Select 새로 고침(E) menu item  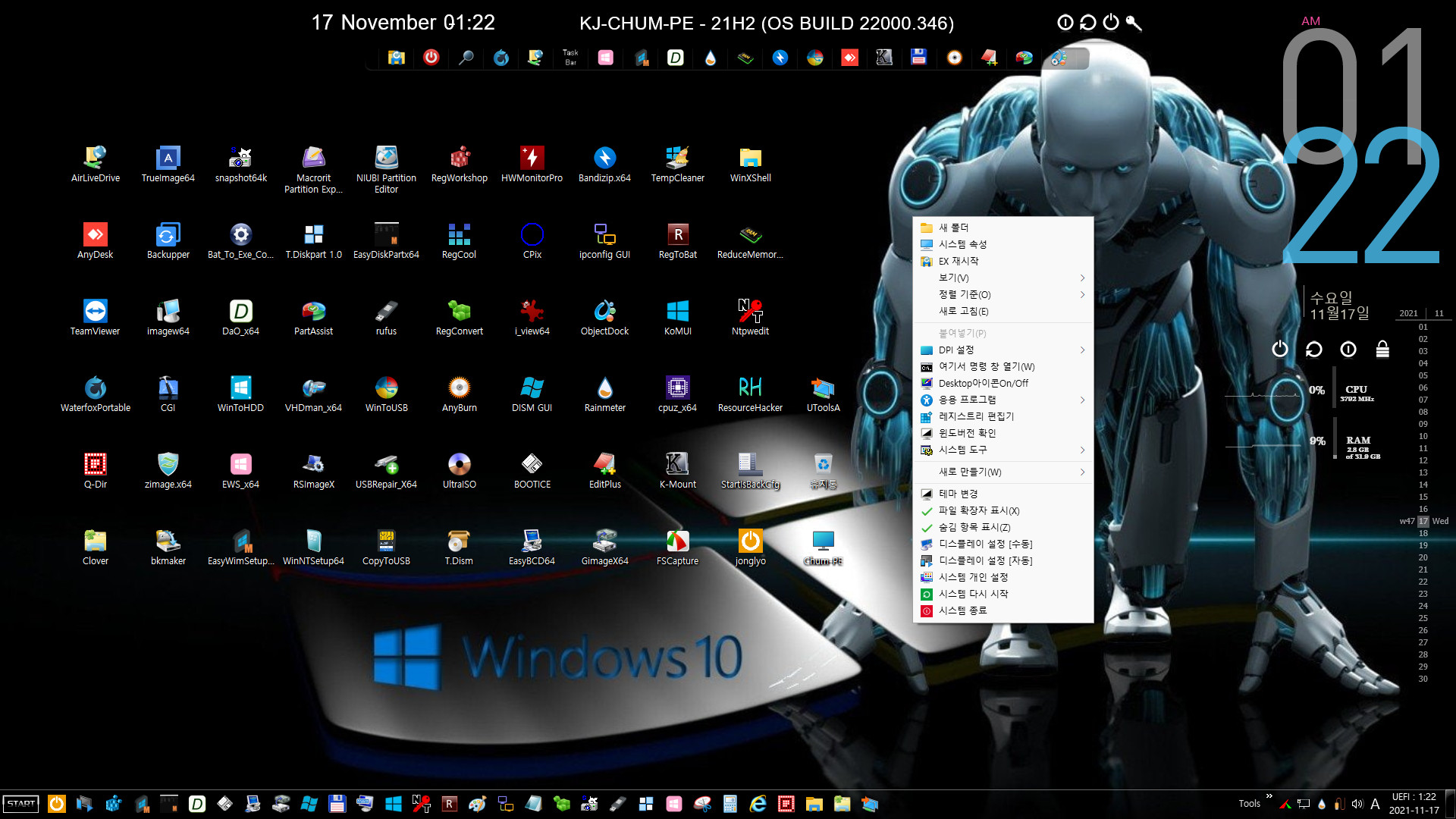tap(1003, 311)
